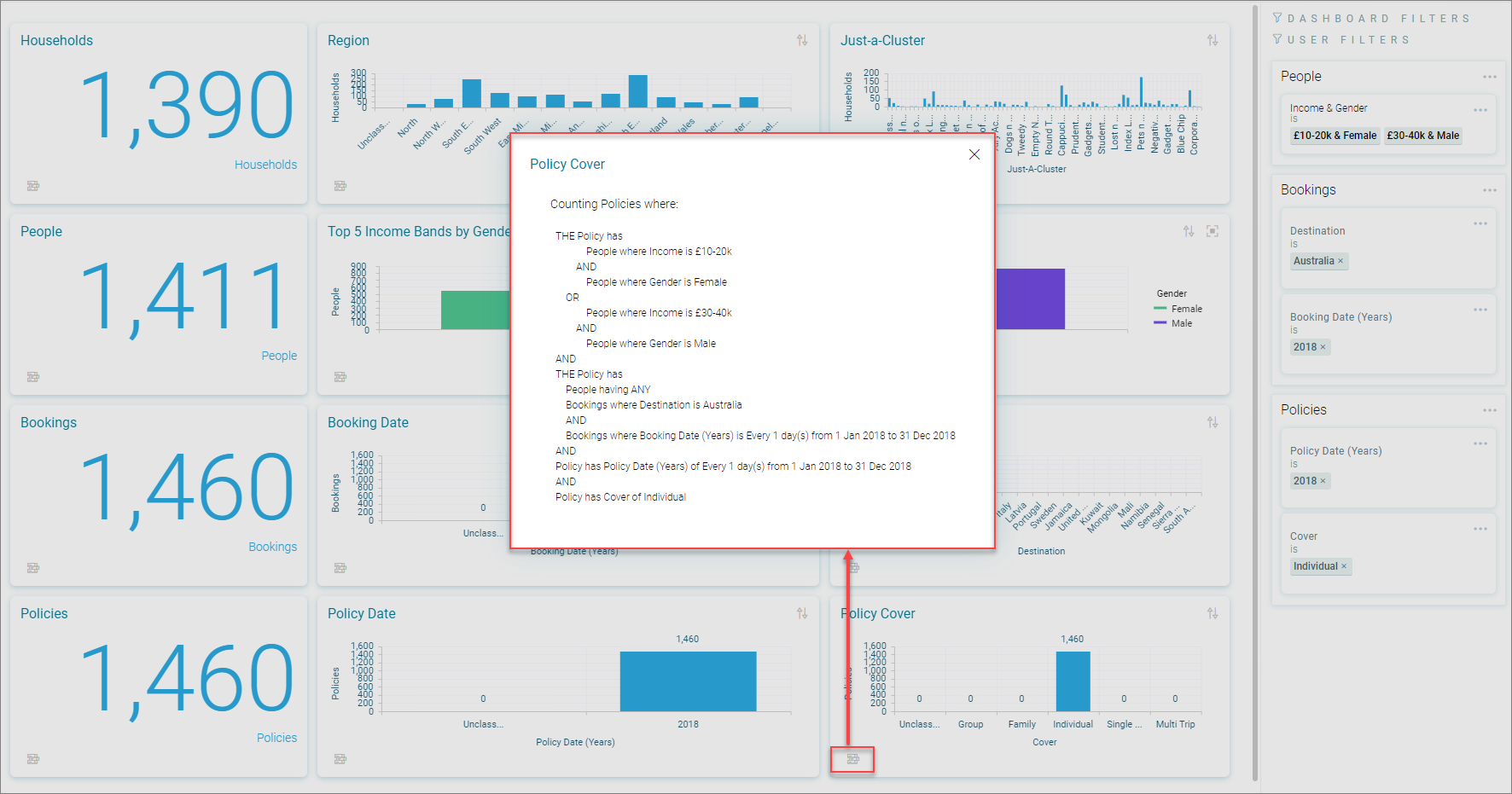Image resolution: width=1512 pixels, height=794 pixels.
Task: Click the Region tile title
Action: tap(348, 40)
